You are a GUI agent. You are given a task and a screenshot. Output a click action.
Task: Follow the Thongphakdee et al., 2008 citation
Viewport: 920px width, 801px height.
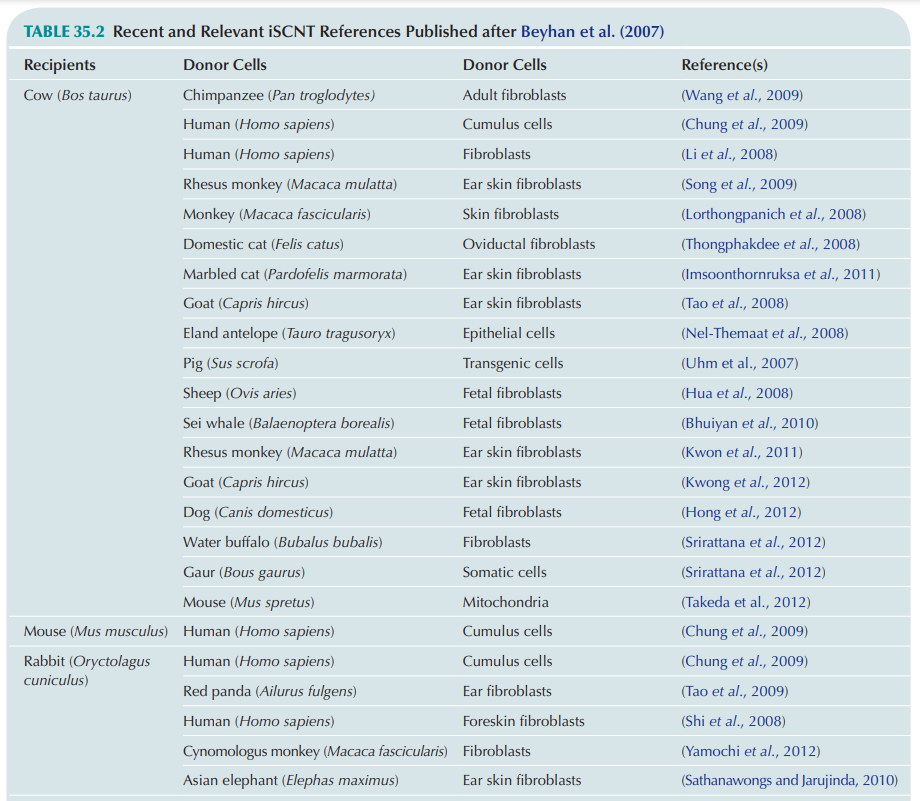coord(770,244)
